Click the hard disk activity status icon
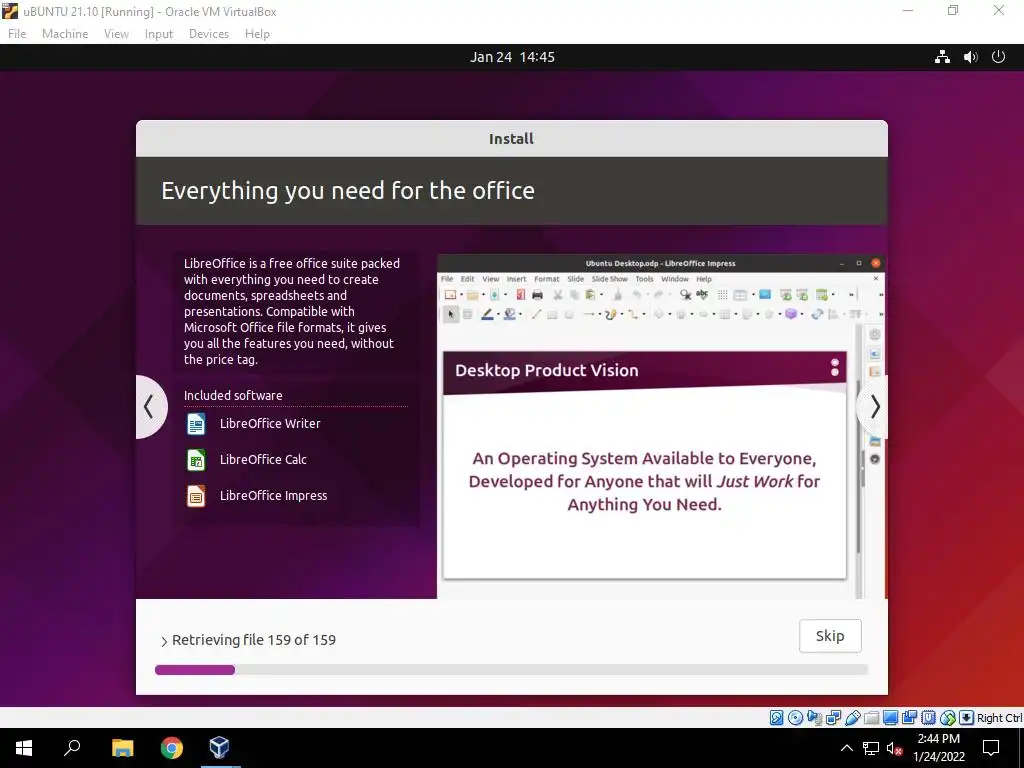The height and width of the screenshot is (768, 1024). point(776,718)
